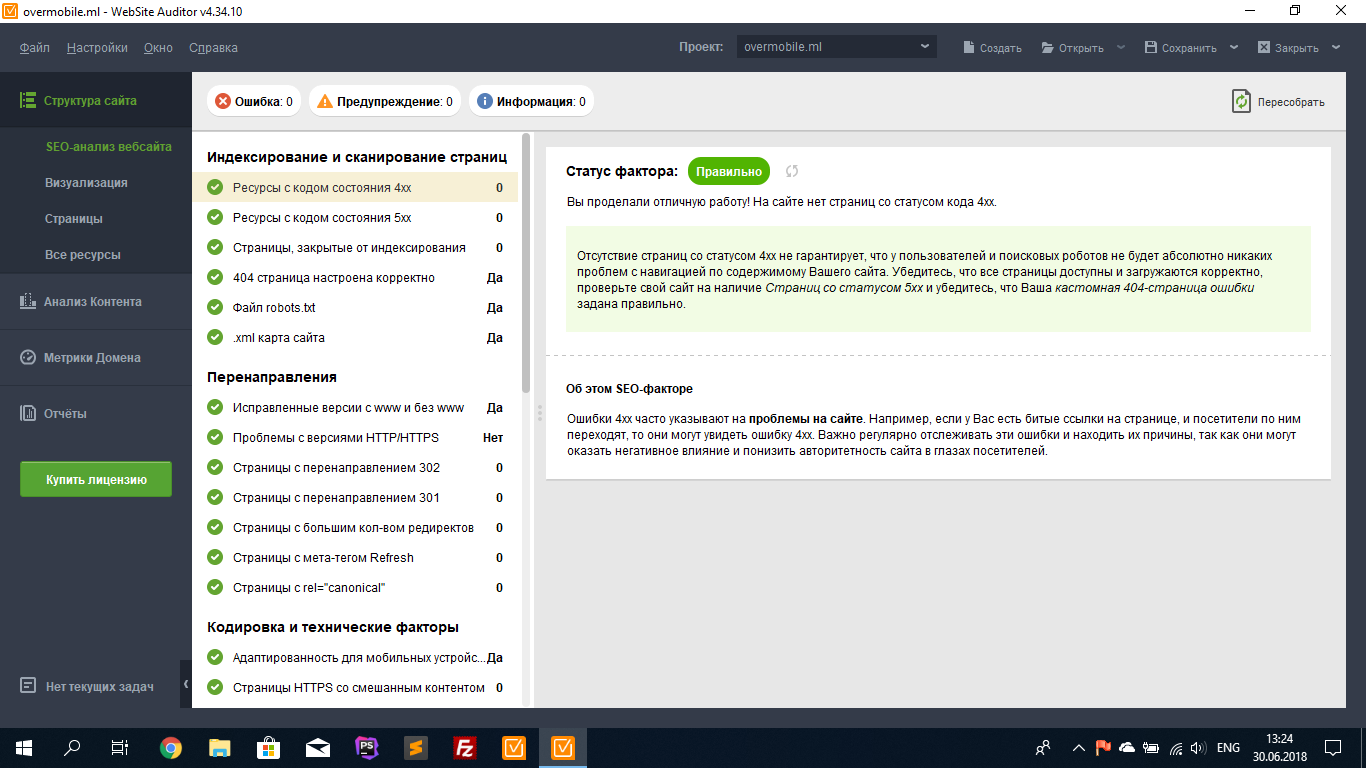Screen dimensions: 1366x768
Task: Click the Структура сайта sidebar icon
Action: click(28, 100)
